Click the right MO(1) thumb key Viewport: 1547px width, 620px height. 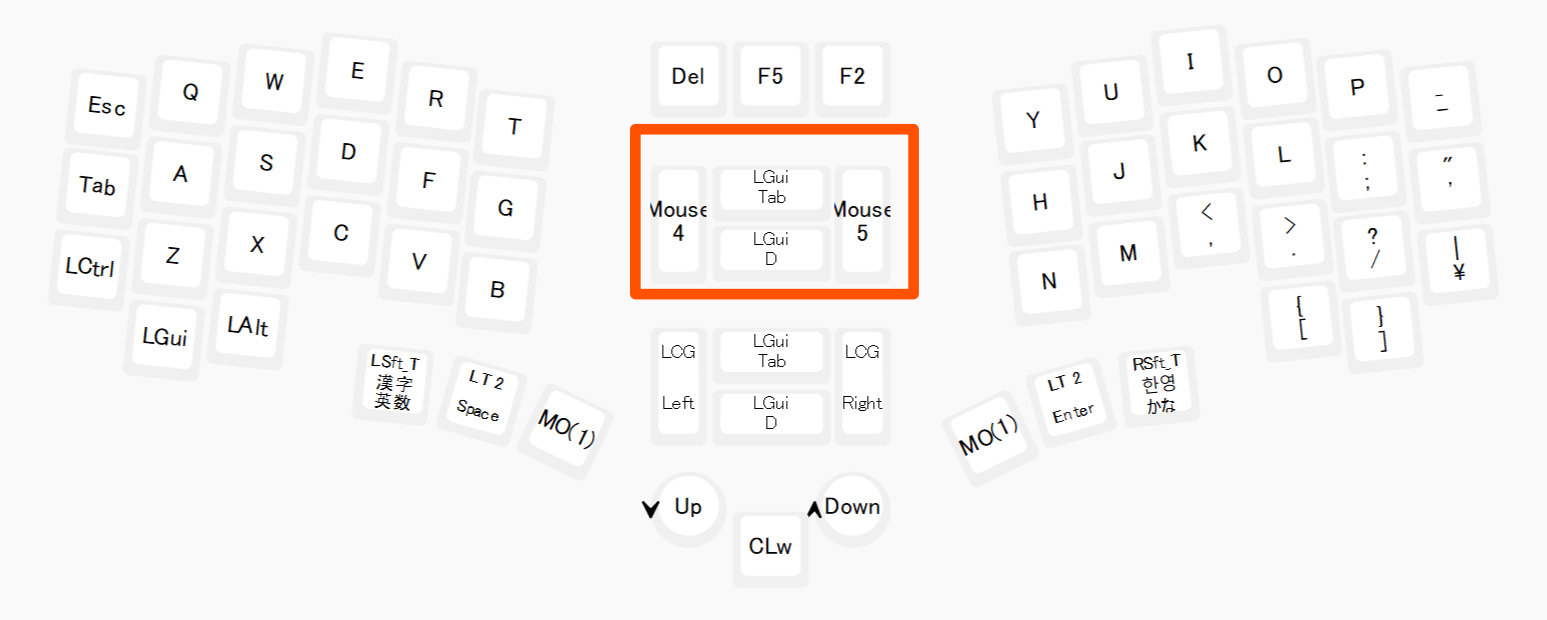[x=988, y=434]
